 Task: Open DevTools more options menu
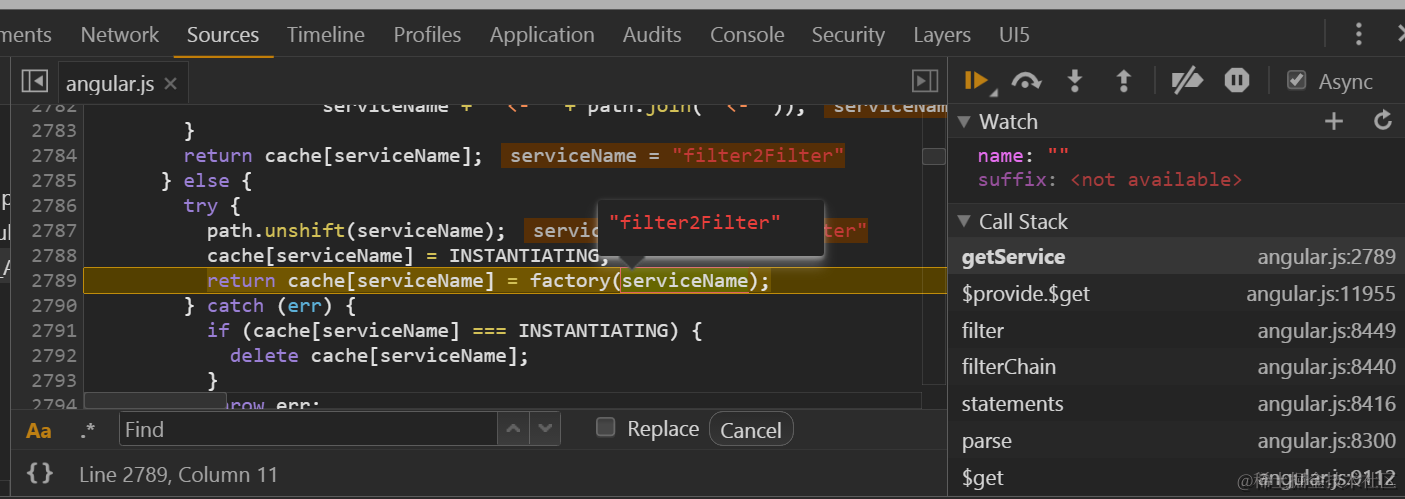point(1358,35)
